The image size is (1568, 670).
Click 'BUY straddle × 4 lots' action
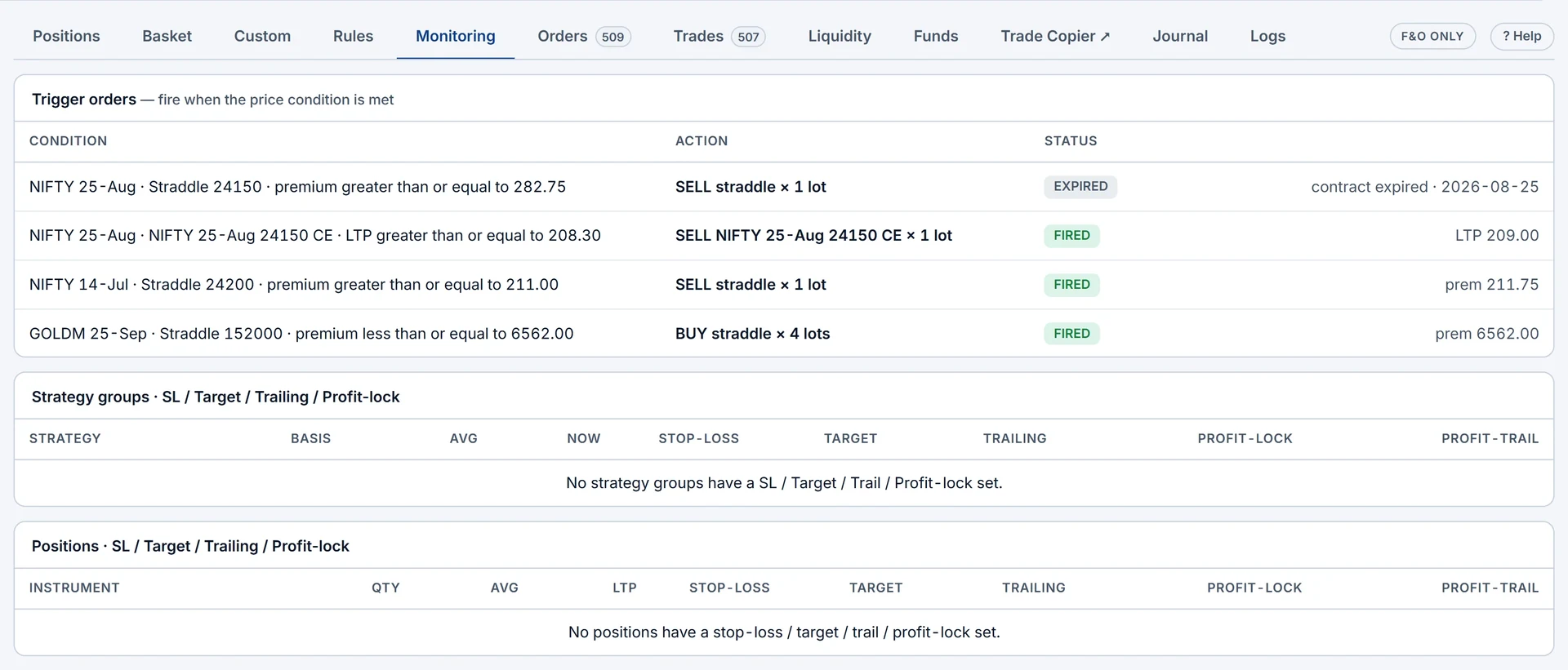point(752,334)
